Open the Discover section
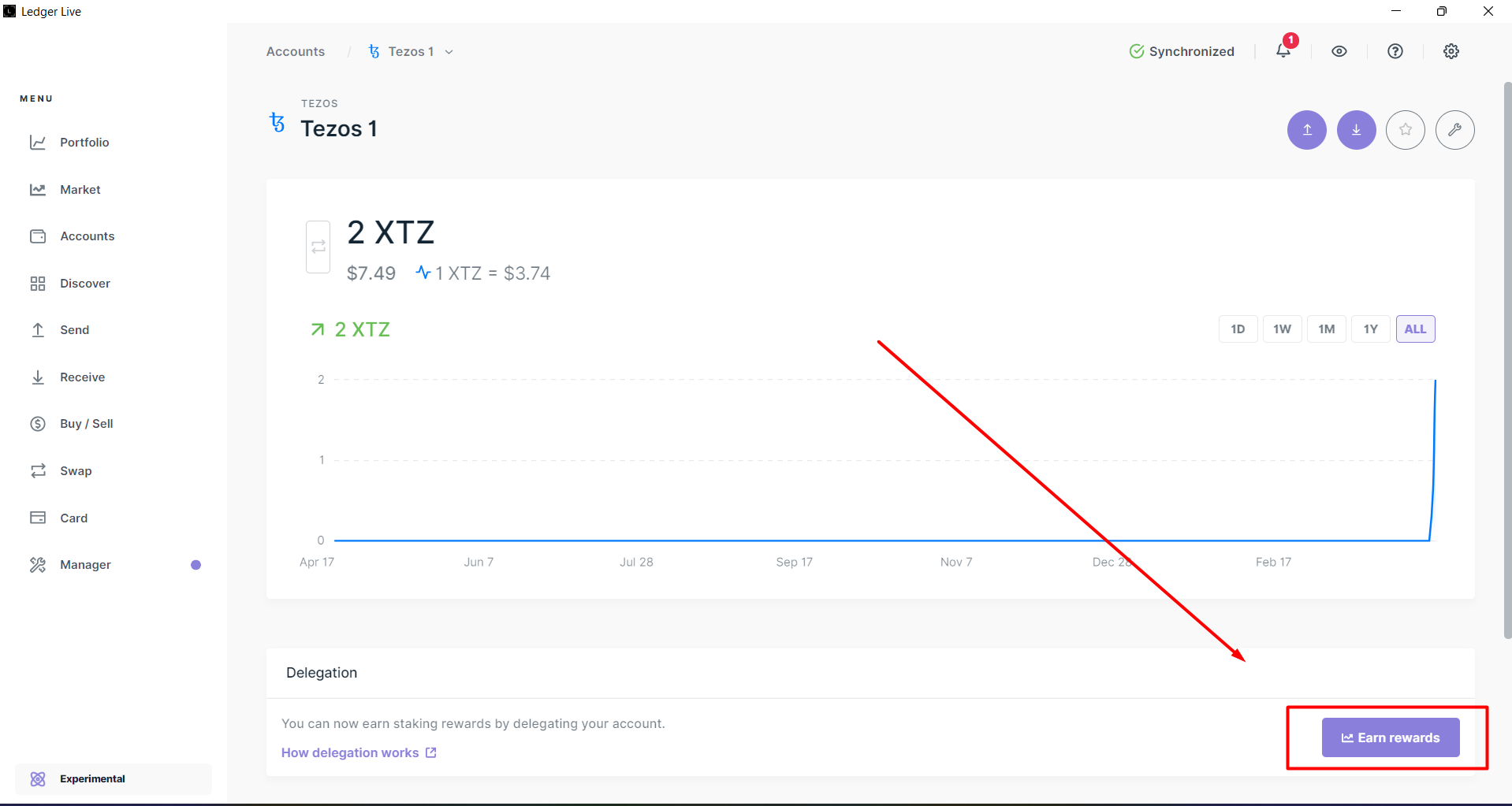Image resolution: width=1512 pixels, height=806 pixels. tap(84, 284)
